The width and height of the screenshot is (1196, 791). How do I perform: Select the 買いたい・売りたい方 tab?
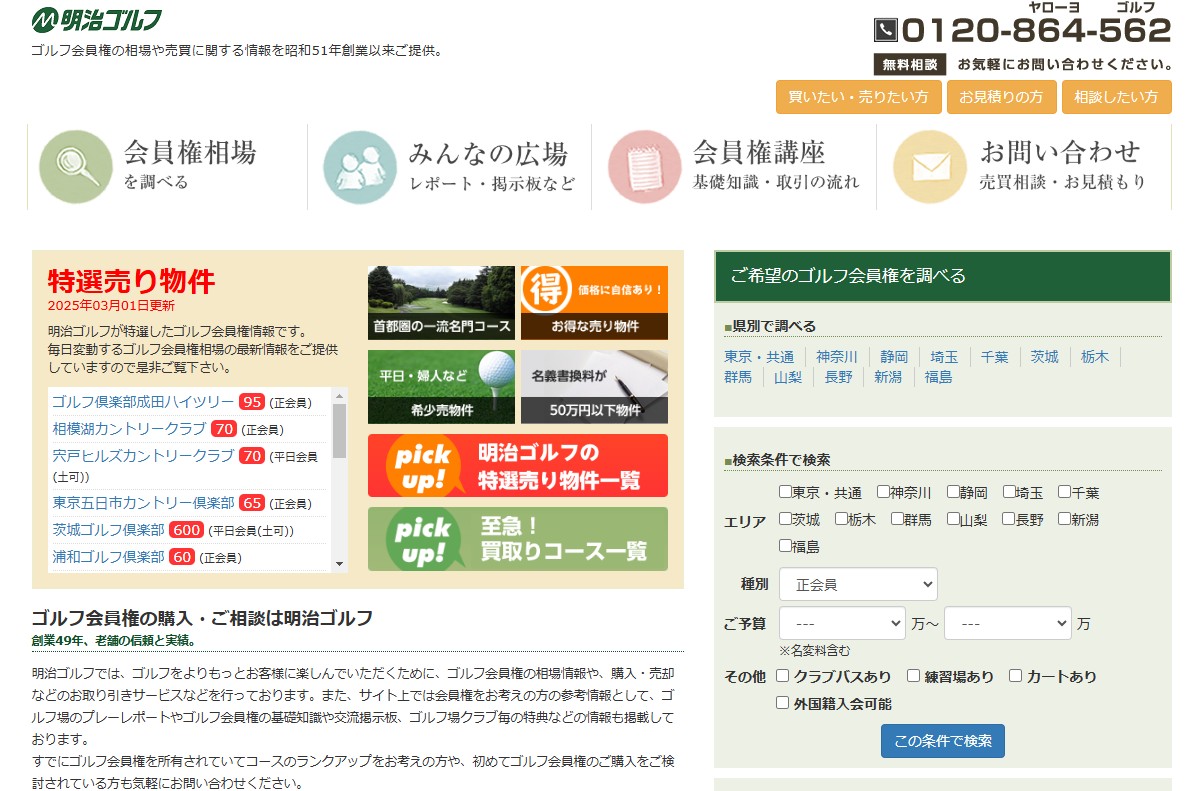coord(858,97)
